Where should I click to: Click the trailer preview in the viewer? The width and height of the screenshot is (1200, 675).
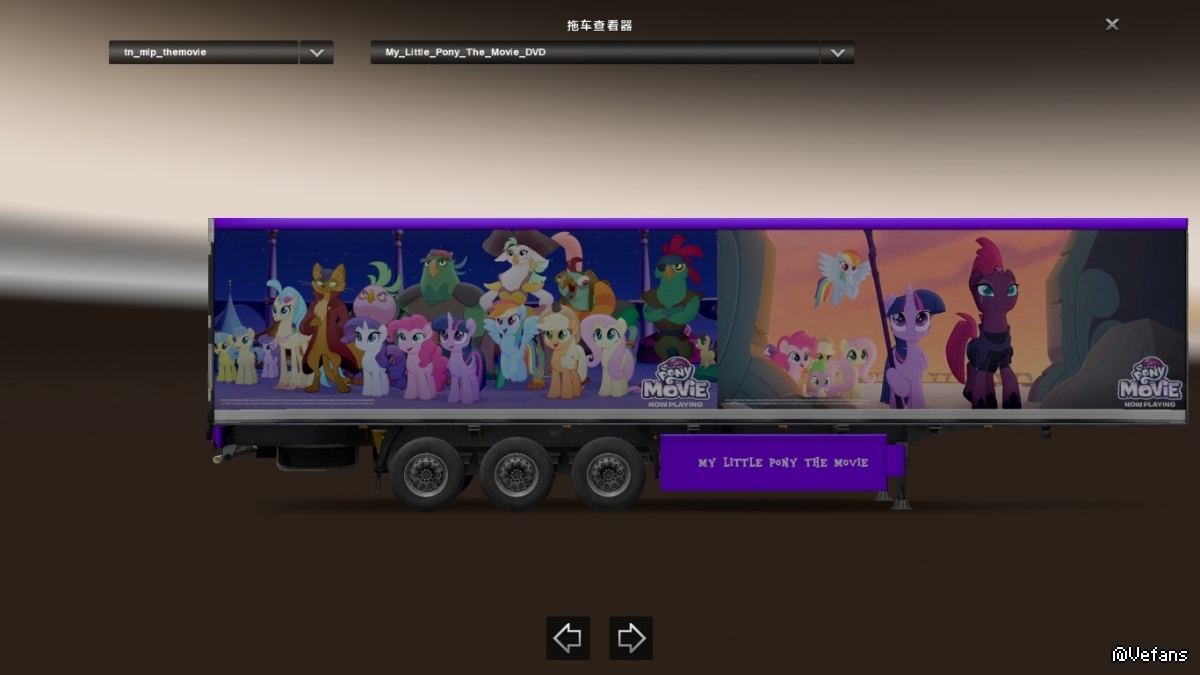tap(698, 363)
